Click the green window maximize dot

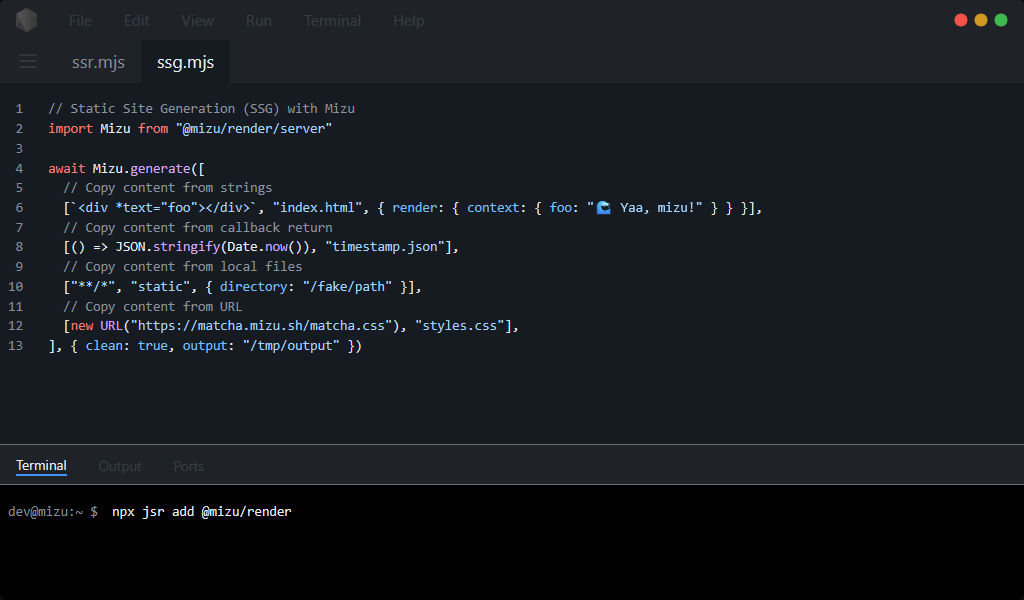(1000, 20)
